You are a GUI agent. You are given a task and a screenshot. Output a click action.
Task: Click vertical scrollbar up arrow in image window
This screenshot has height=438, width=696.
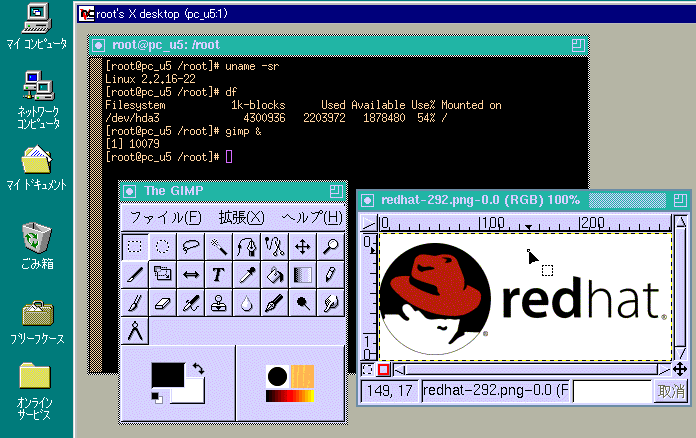[680, 221]
